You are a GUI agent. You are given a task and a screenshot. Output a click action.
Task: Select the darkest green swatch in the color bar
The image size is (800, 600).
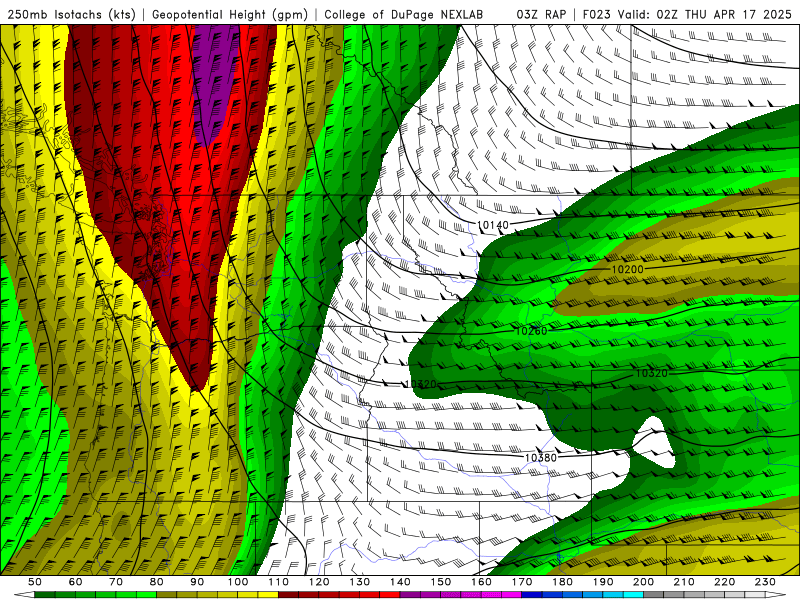[45, 594]
